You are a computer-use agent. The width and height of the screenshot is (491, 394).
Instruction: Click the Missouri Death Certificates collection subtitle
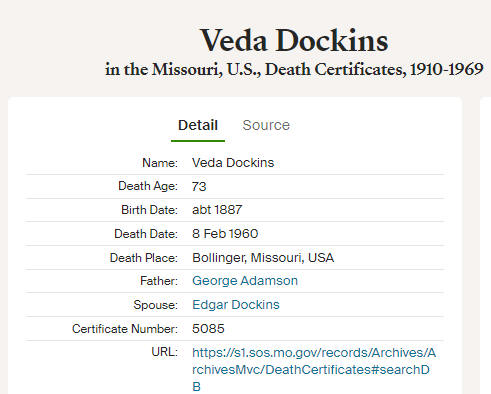(x=294, y=69)
